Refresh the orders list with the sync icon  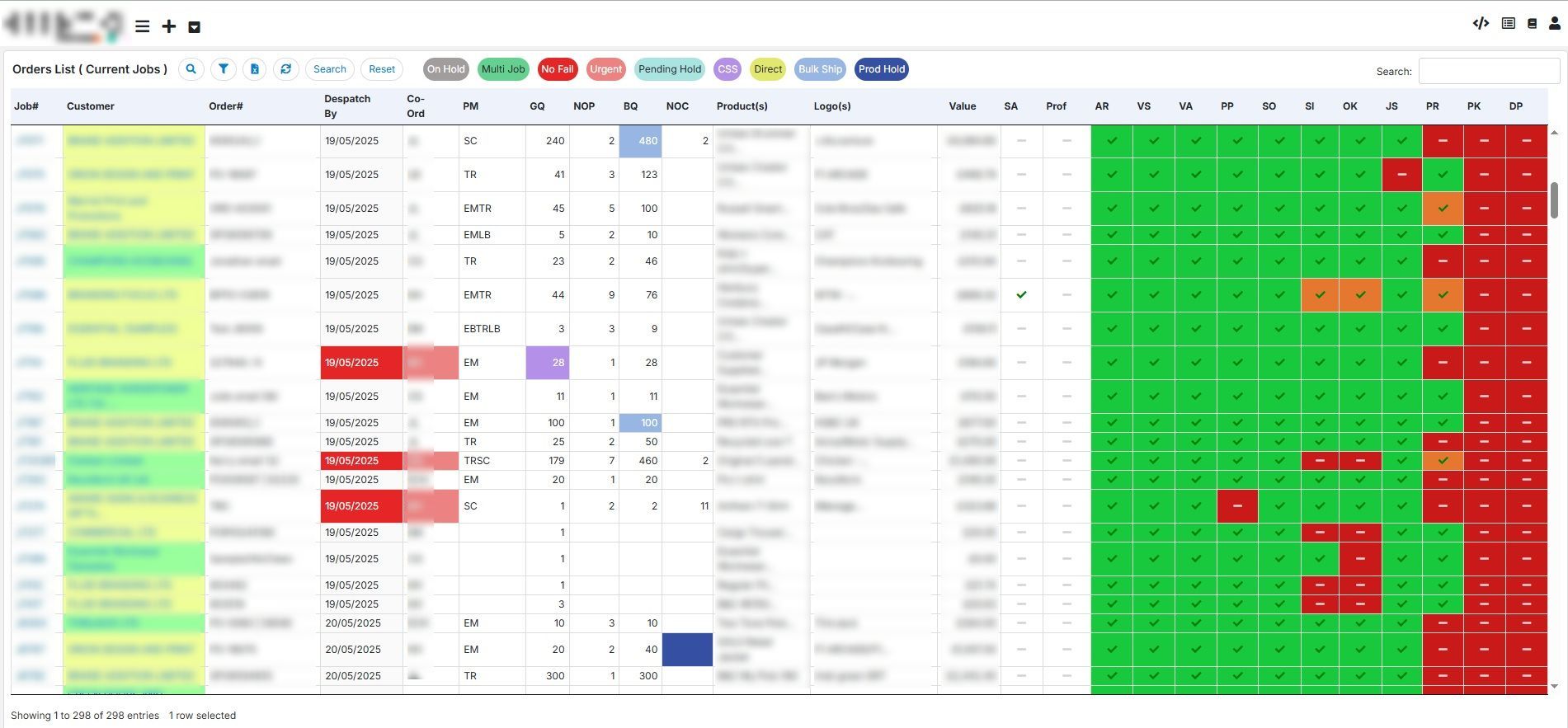coord(286,69)
